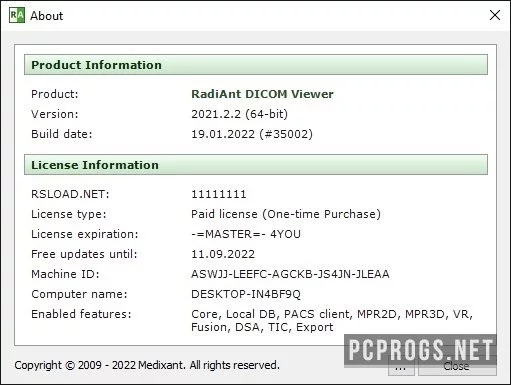
Task: Click the Free updates until: label
Action: click(x=84, y=254)
